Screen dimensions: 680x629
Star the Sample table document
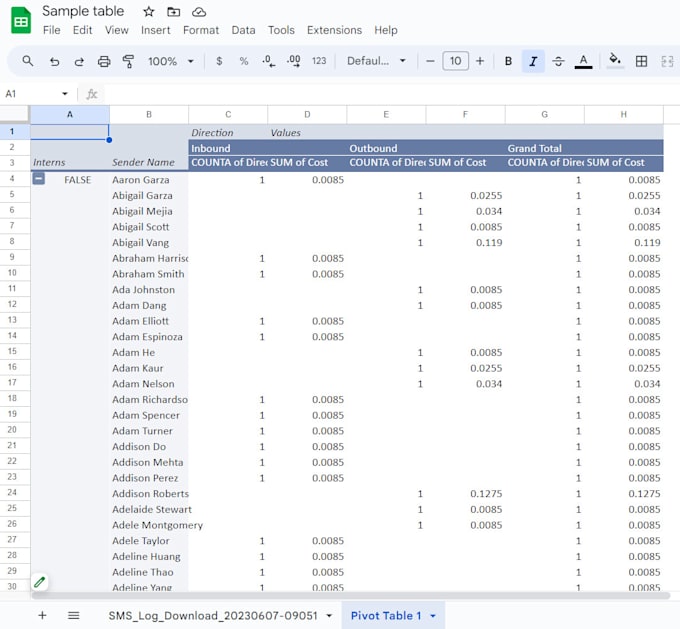point(149,12)
